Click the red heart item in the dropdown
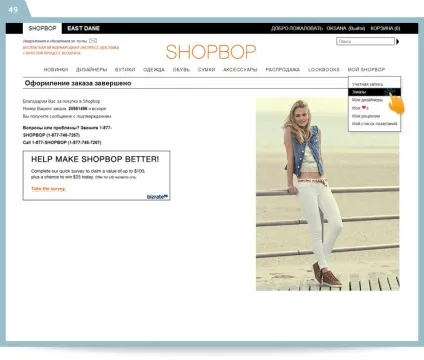Image resolution: width=424 pixels, height=360 pixels. pyautogui.click(x=360, y=108)
